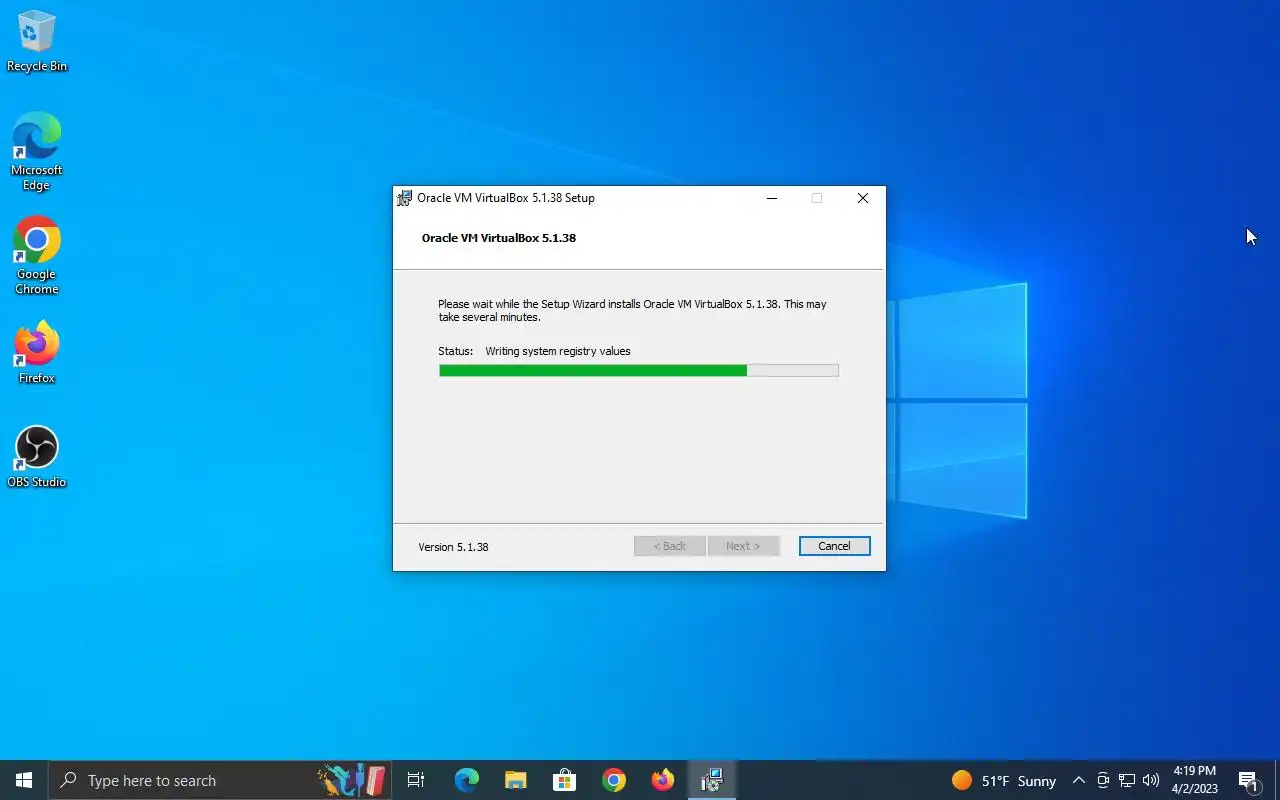This screenshot has width=1280, height=800.
Task: Click the search highlights image in the search box
Action: 352,780
